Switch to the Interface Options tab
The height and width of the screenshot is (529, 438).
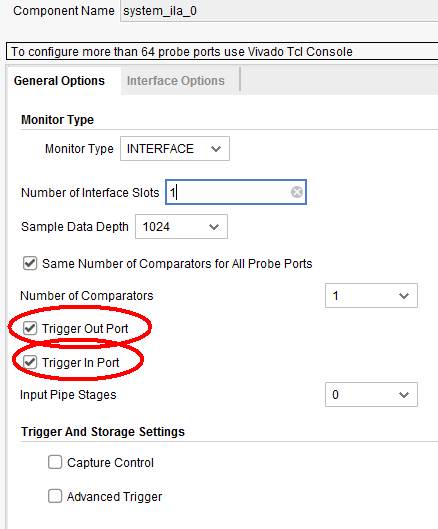(175, 81)
